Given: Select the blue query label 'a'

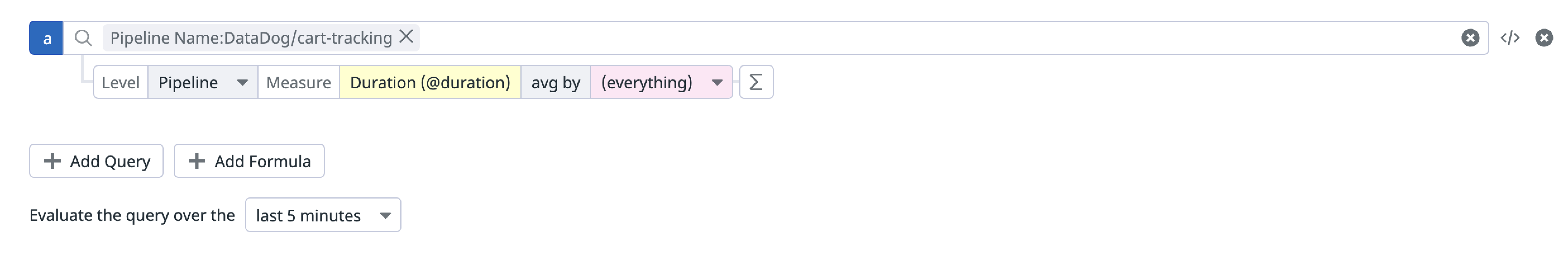Looking at the screenshot, I should tap(46, 38).
